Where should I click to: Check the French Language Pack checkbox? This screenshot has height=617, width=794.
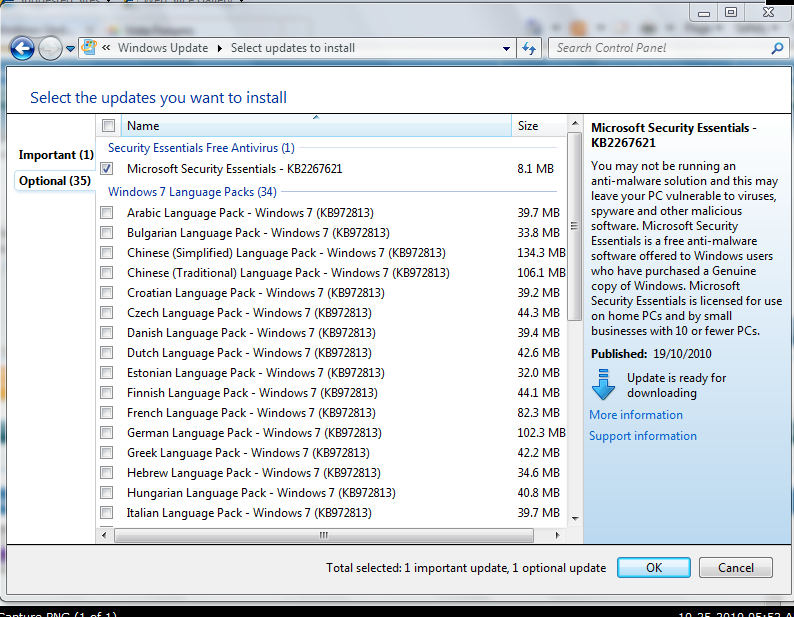[107, 412]
